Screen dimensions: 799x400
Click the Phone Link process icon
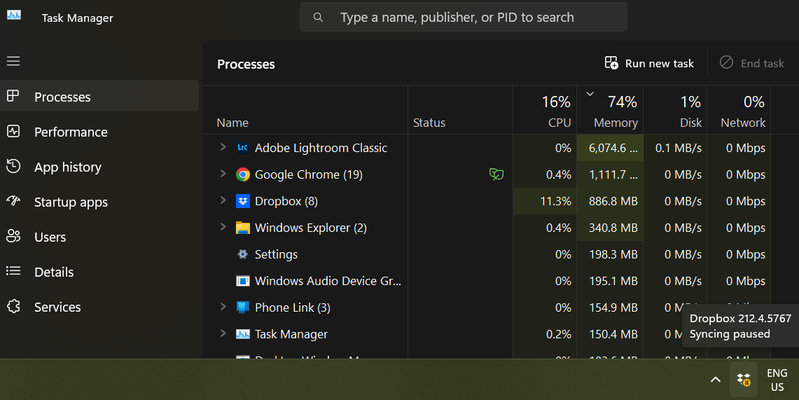tap(242, 307)
